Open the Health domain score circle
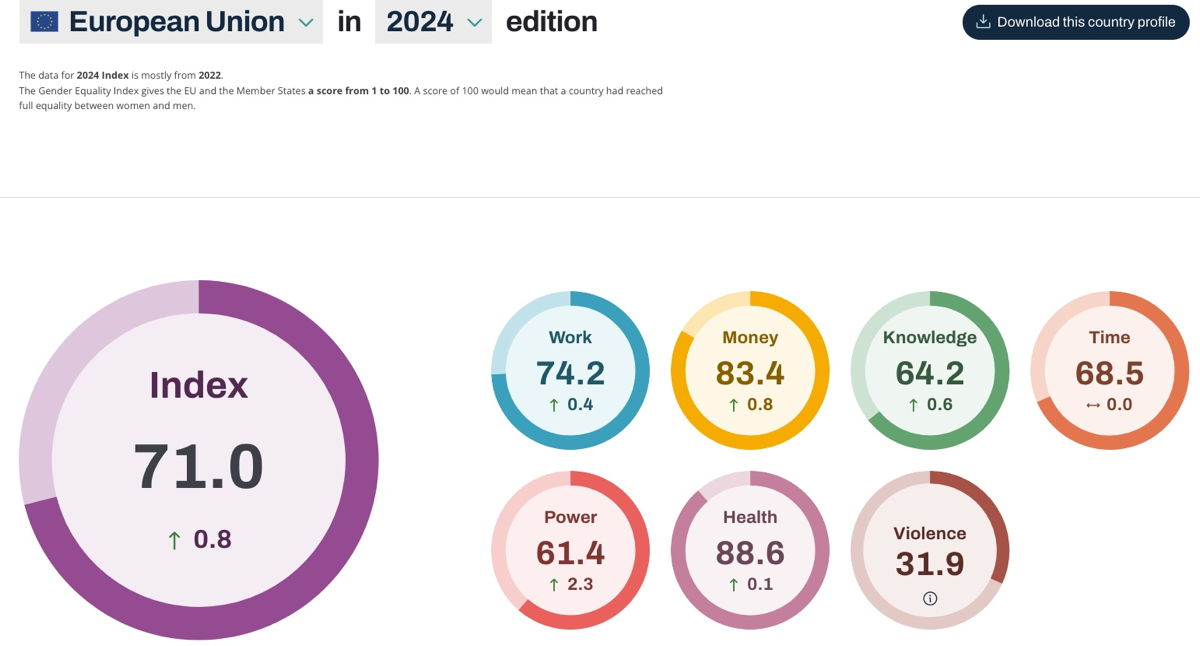Viewport: 1200px width, 646px height. coord(750,550)
